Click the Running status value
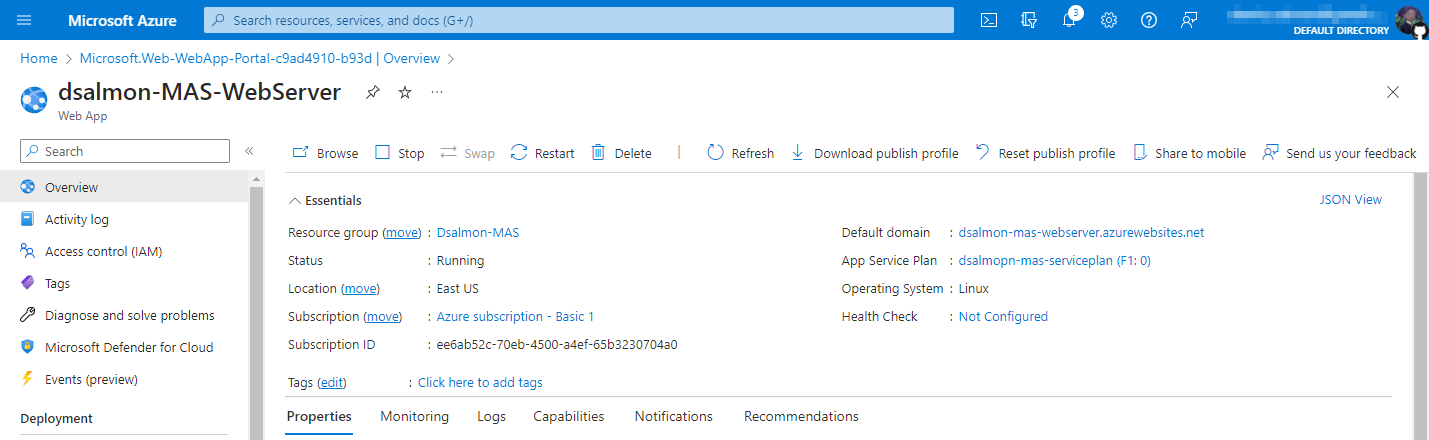1429x440 pixels. click(x=460, y=260)
